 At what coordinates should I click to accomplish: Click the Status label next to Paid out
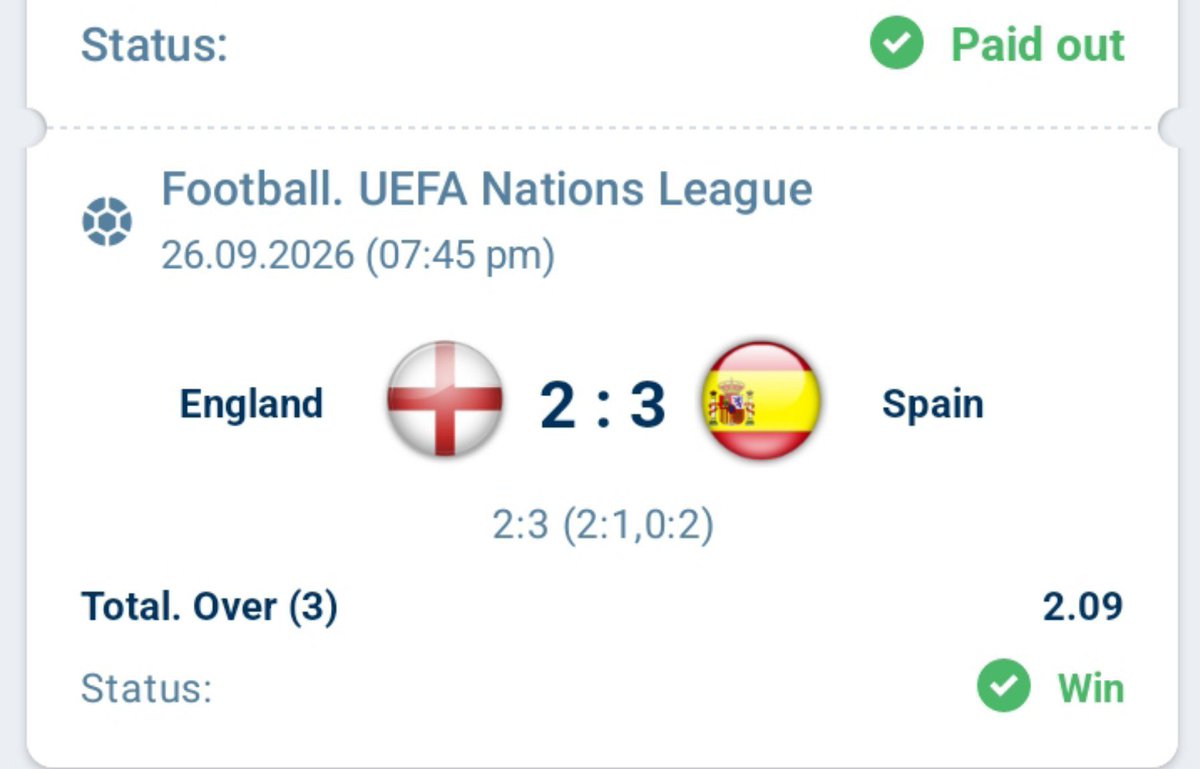click(x=154, y=46)
